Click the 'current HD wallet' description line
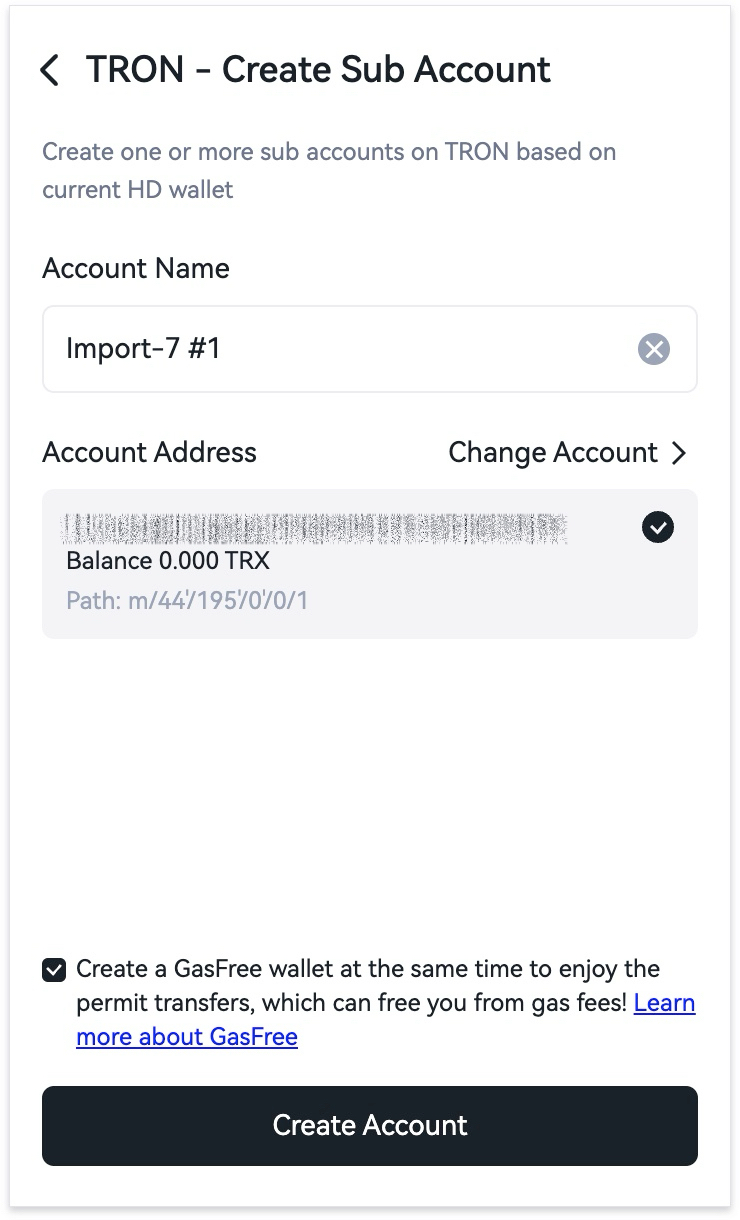 click(x=138, y=190)
